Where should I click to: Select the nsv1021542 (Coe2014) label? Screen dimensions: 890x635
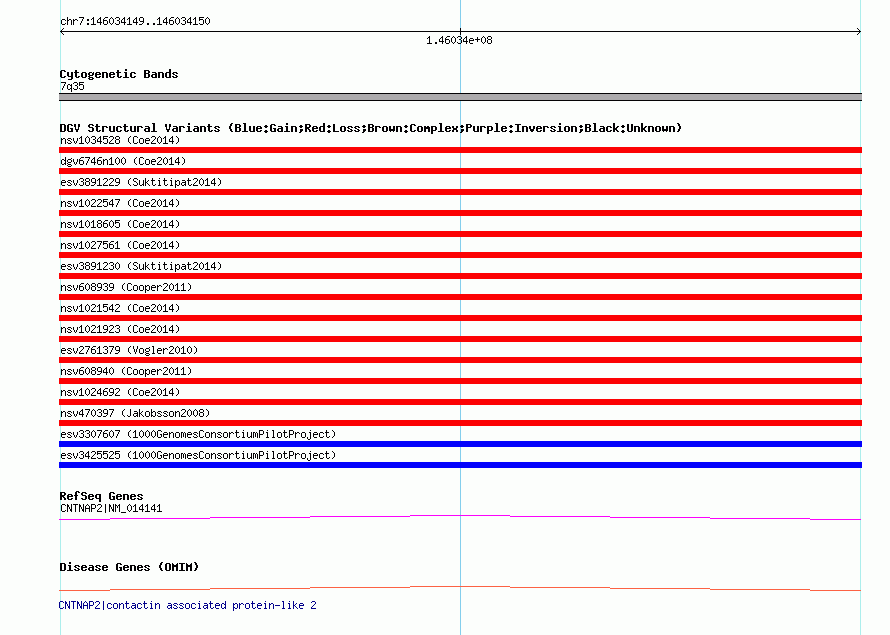click(x=120, y=308)
